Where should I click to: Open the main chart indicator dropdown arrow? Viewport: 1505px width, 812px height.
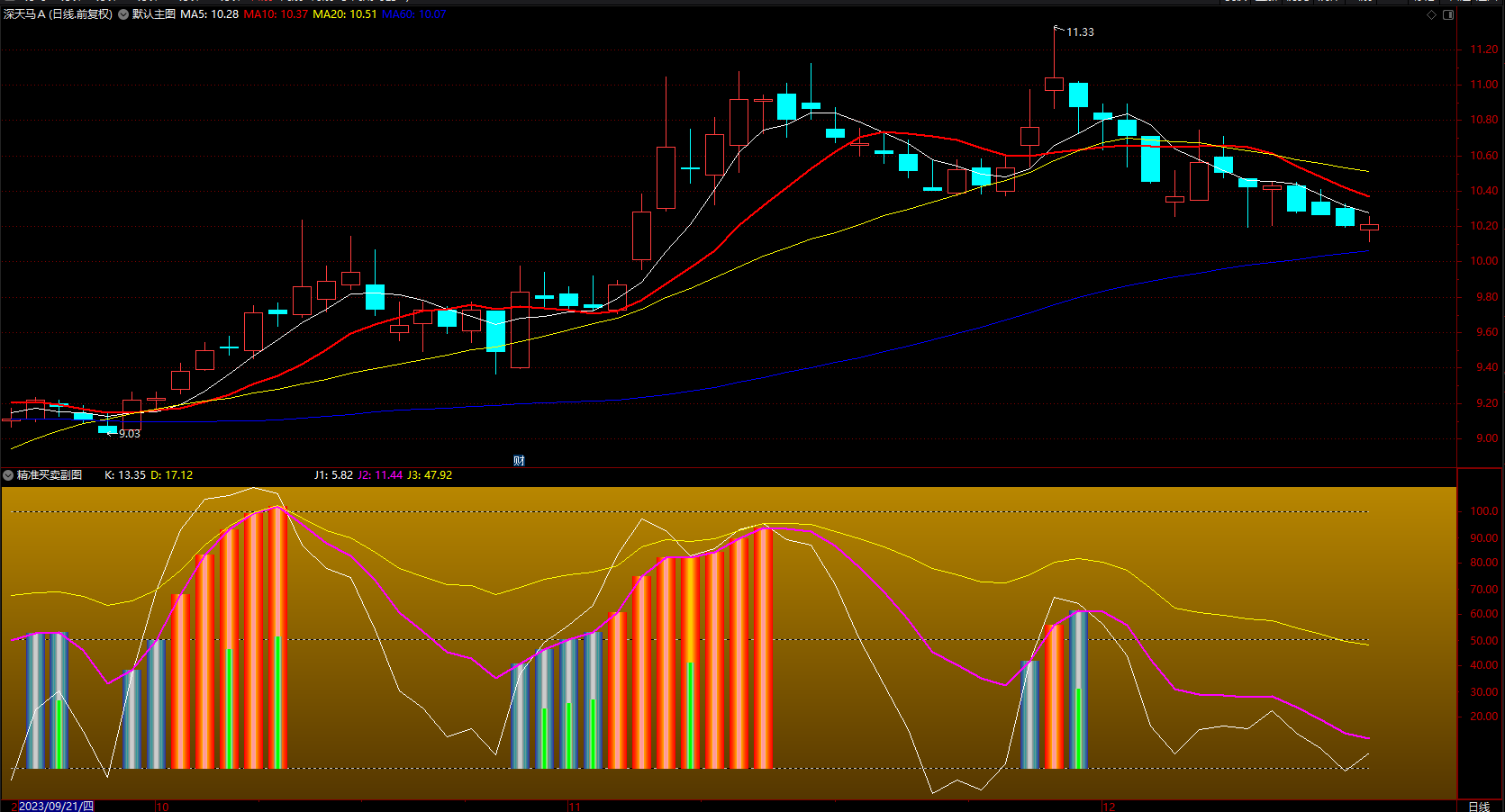coord(123,14)
